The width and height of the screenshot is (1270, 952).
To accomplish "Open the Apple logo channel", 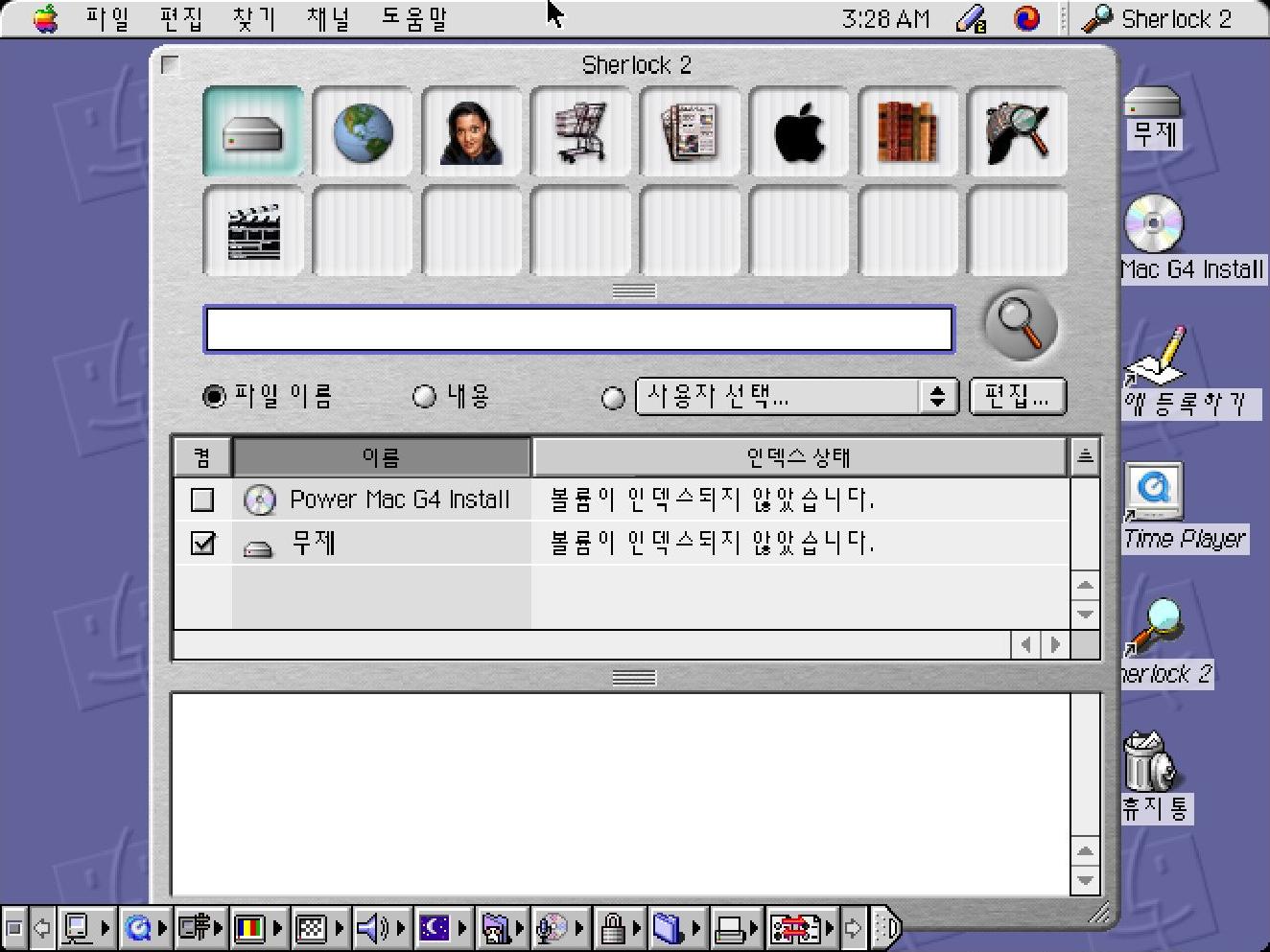I will pos(799,132).
